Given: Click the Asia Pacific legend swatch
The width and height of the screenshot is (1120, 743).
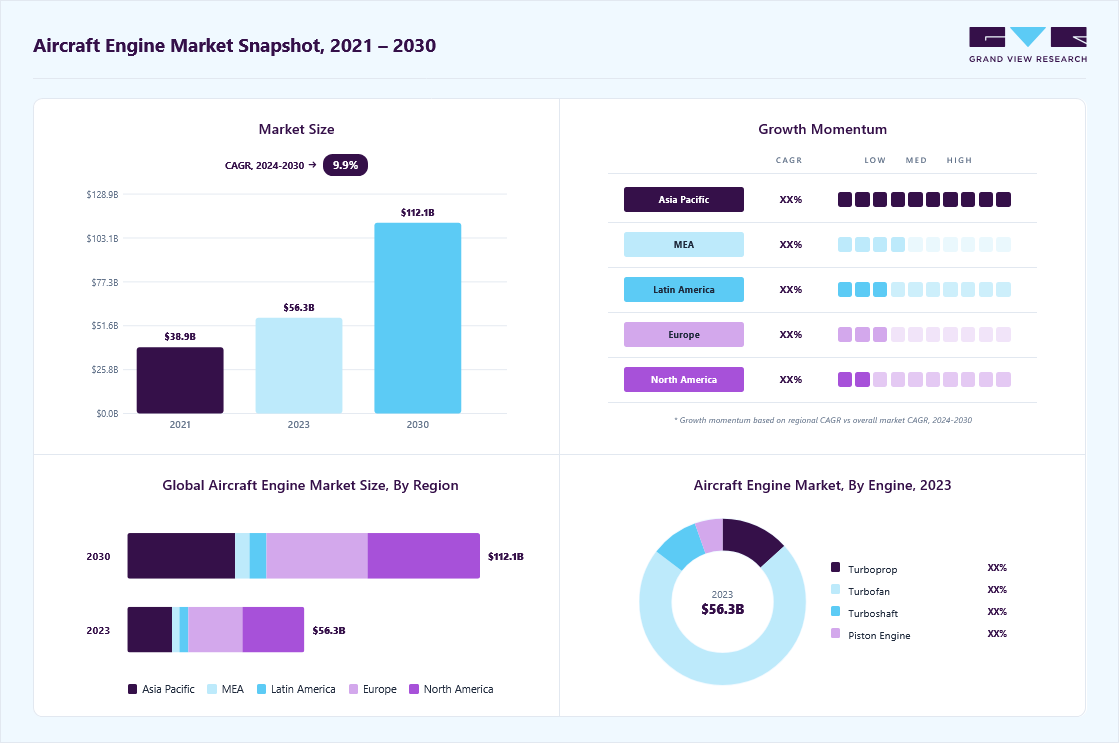Looking at the screenshot, I should coord(132,689).
